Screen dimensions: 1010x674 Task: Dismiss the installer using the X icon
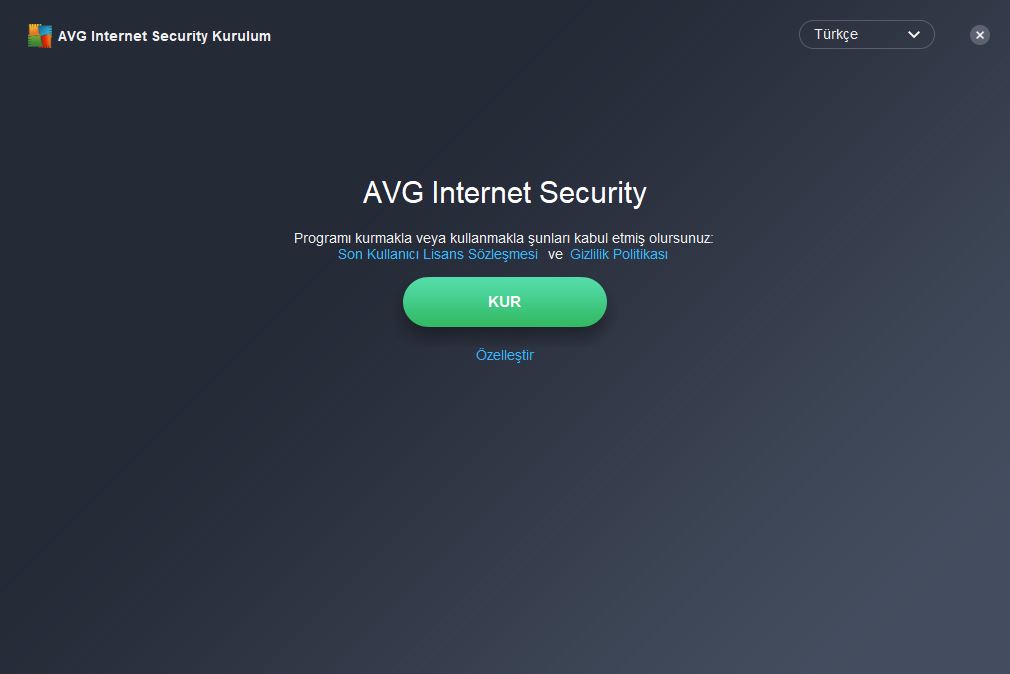click(x=980, y=35)
